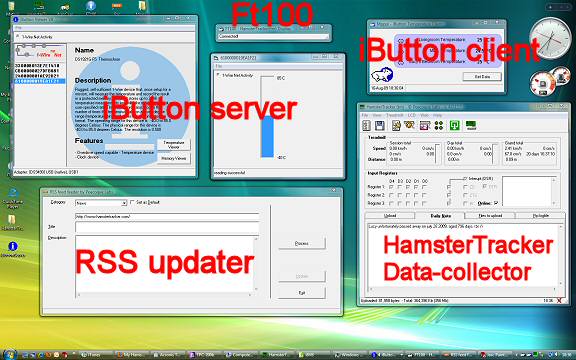Open File menu in iButton Viewer window

click(x=18, y=28)
